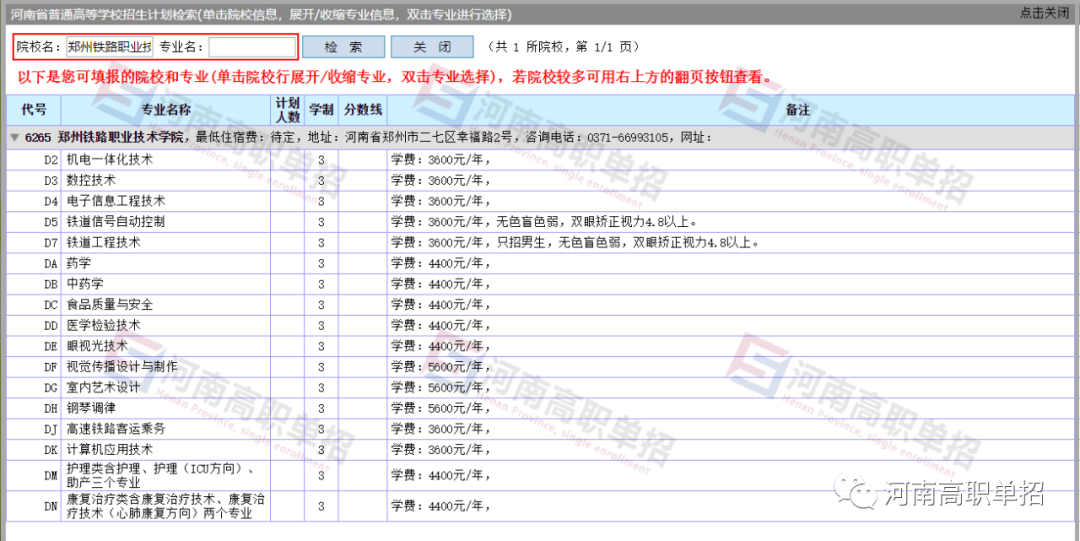
Task: Click 点击关闭 in the title bar
Action: point(1043,13)
